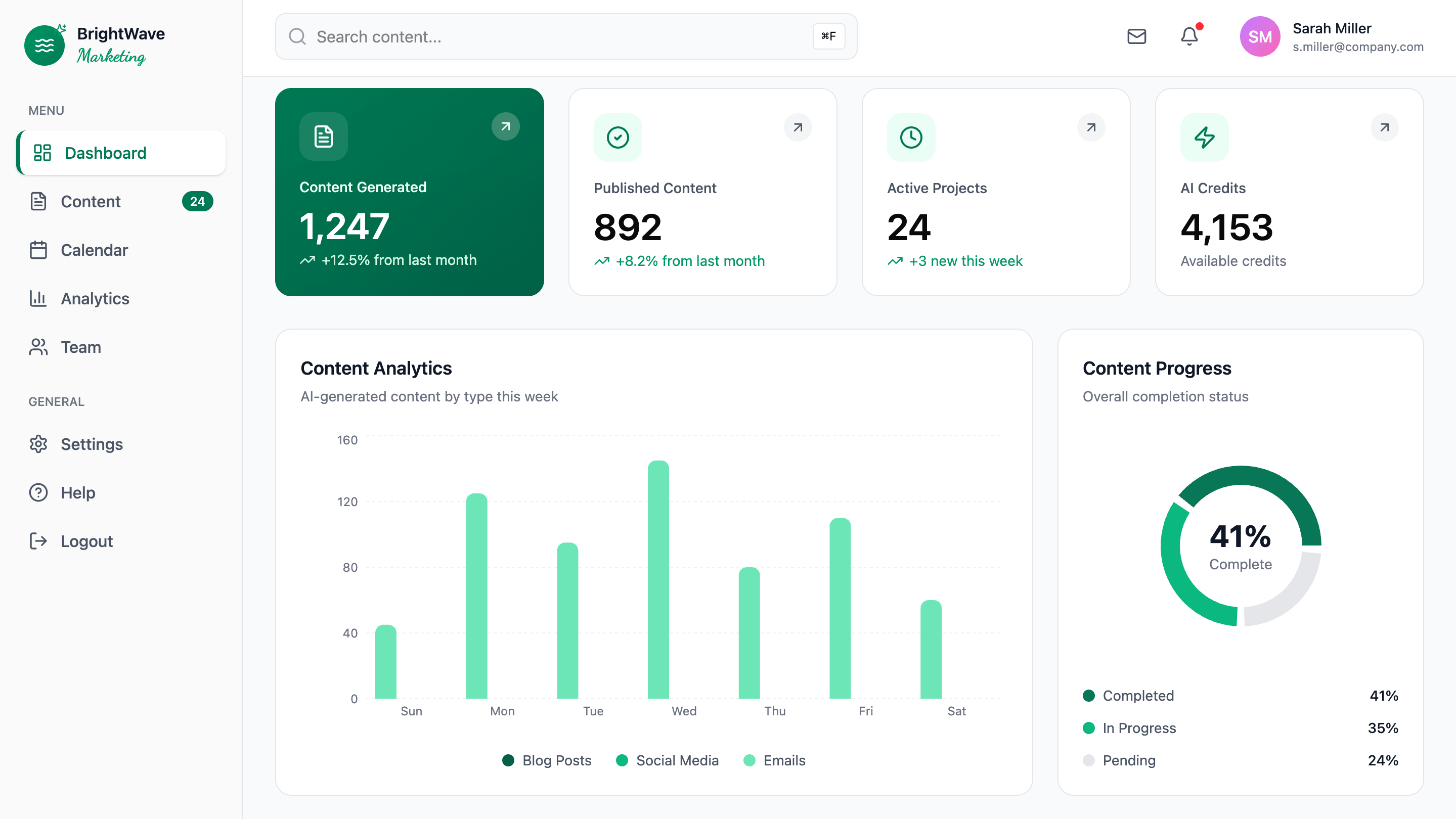Open the Calendar menu item

[94, 250]
